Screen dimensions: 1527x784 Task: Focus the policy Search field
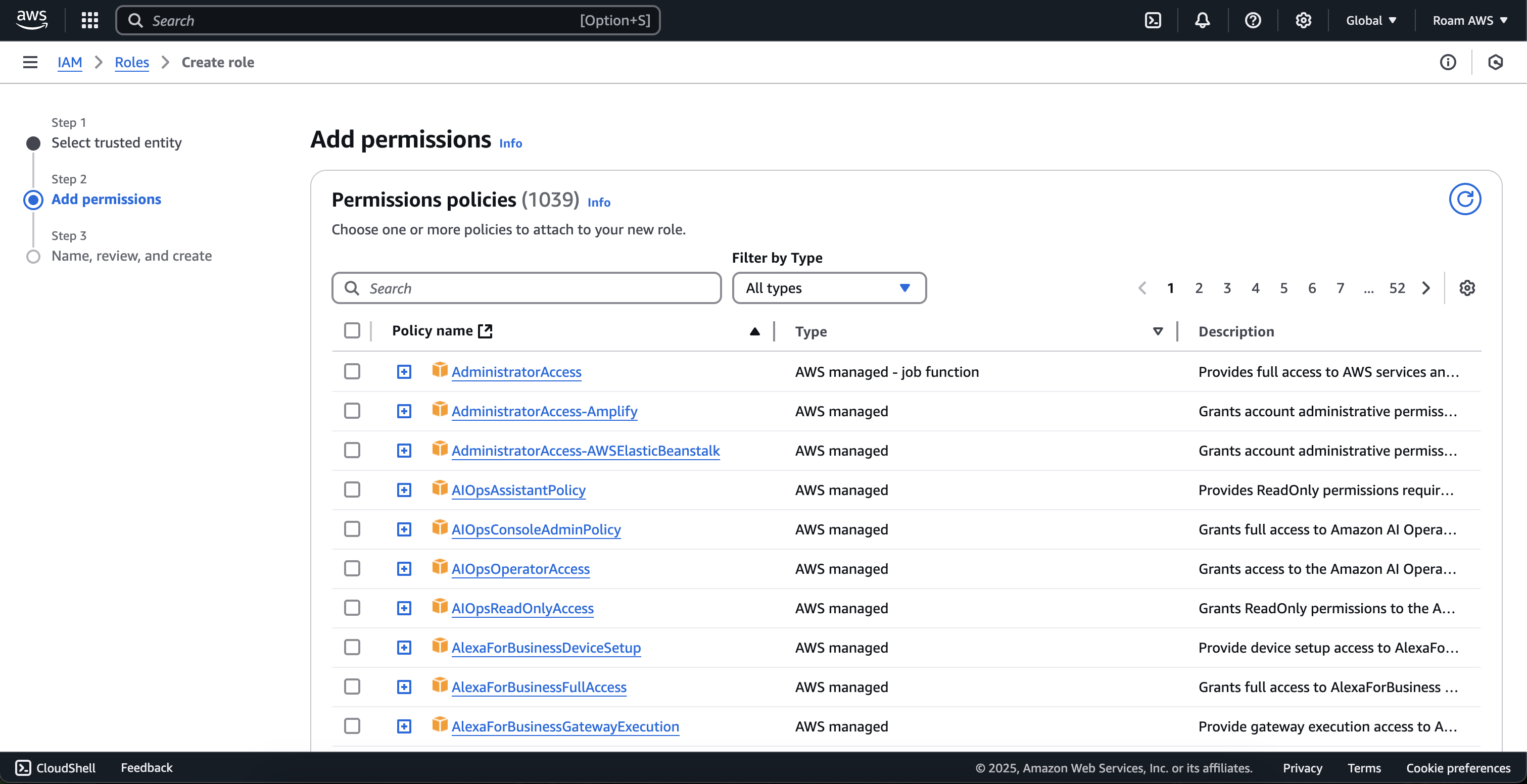coord(527,288)
